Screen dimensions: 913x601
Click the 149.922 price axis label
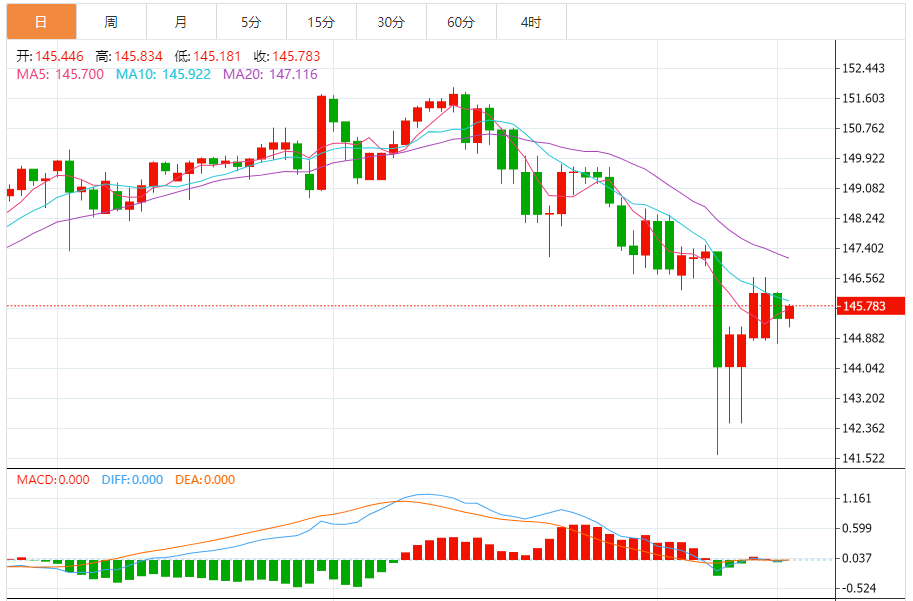(x=864, y=158)
